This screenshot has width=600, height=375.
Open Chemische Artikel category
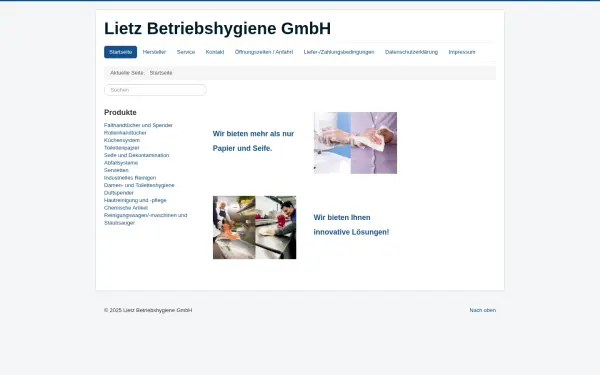[x=126, y=208]
